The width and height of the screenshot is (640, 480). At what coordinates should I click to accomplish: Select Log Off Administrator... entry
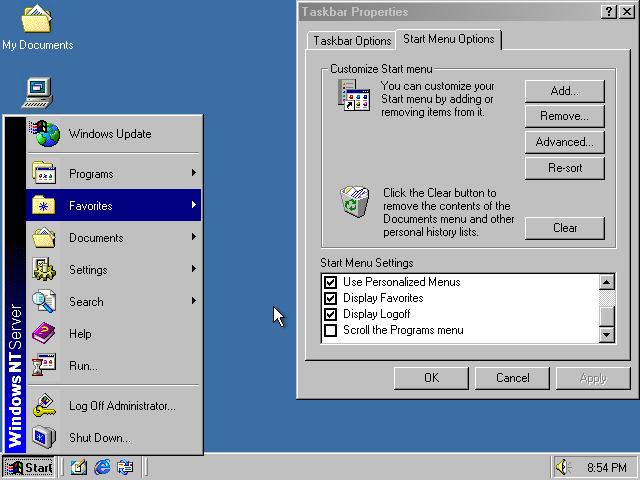point(114,405)
